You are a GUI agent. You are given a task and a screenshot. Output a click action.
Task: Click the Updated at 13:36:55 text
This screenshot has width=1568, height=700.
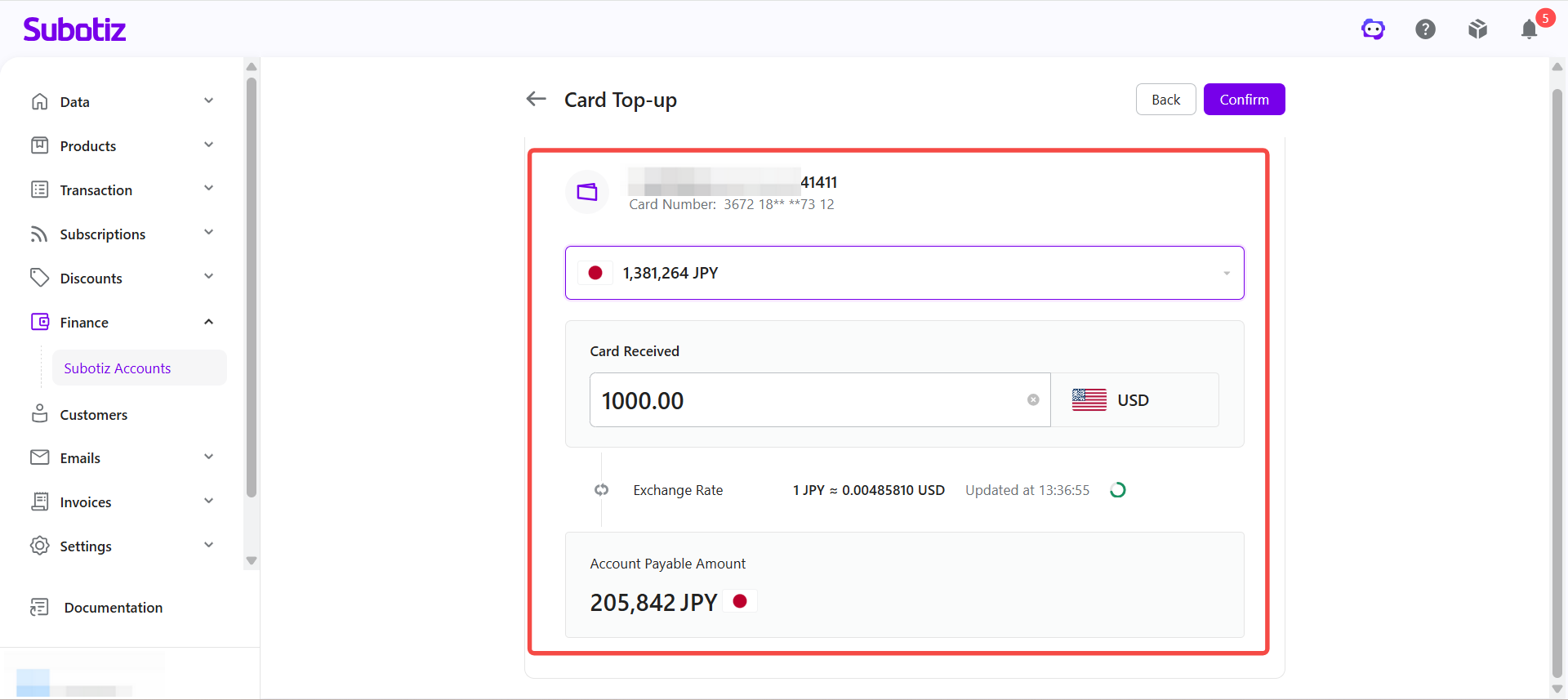[x=1027, y=490]
